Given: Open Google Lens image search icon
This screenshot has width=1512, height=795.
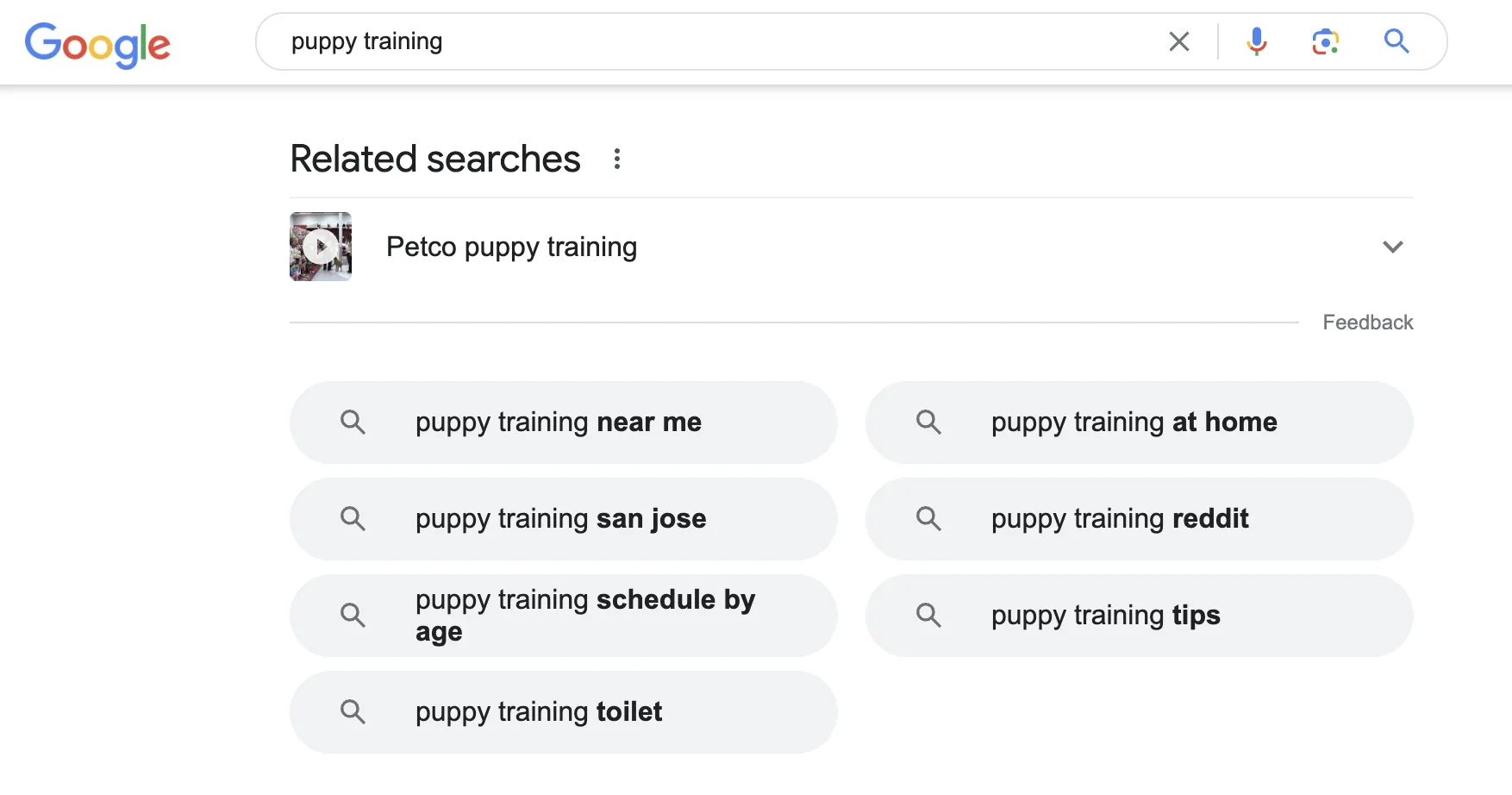Looking at the screenshot, I should (x=1325, y=41).
